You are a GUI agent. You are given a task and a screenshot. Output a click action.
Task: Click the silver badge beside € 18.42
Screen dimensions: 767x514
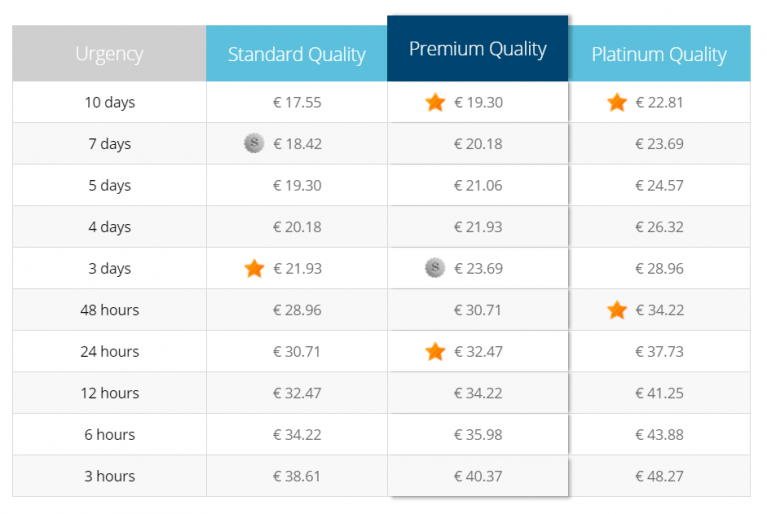(x=254, y=143)
